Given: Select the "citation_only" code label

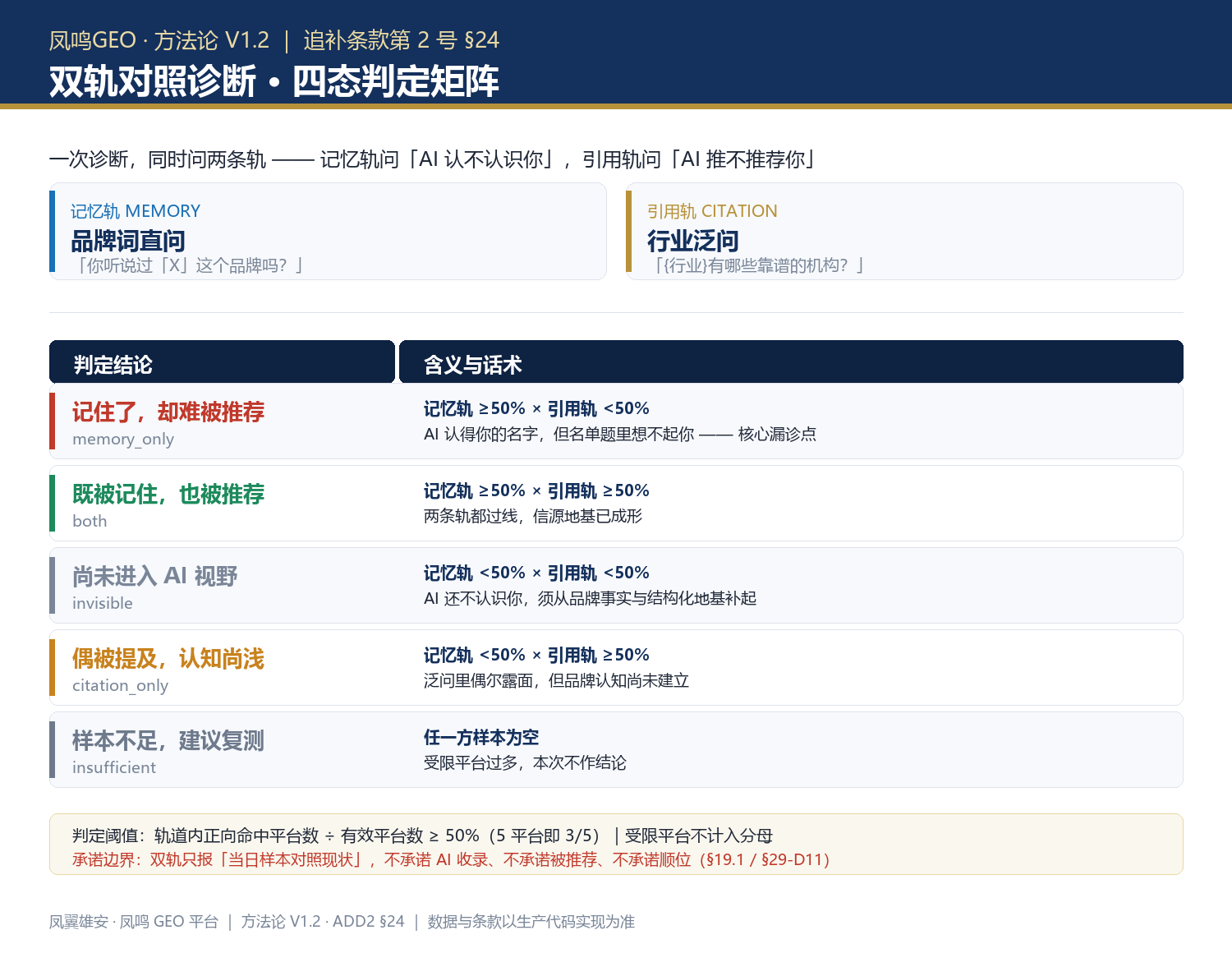Looking at the screenshot, I should tap(121, 685).
